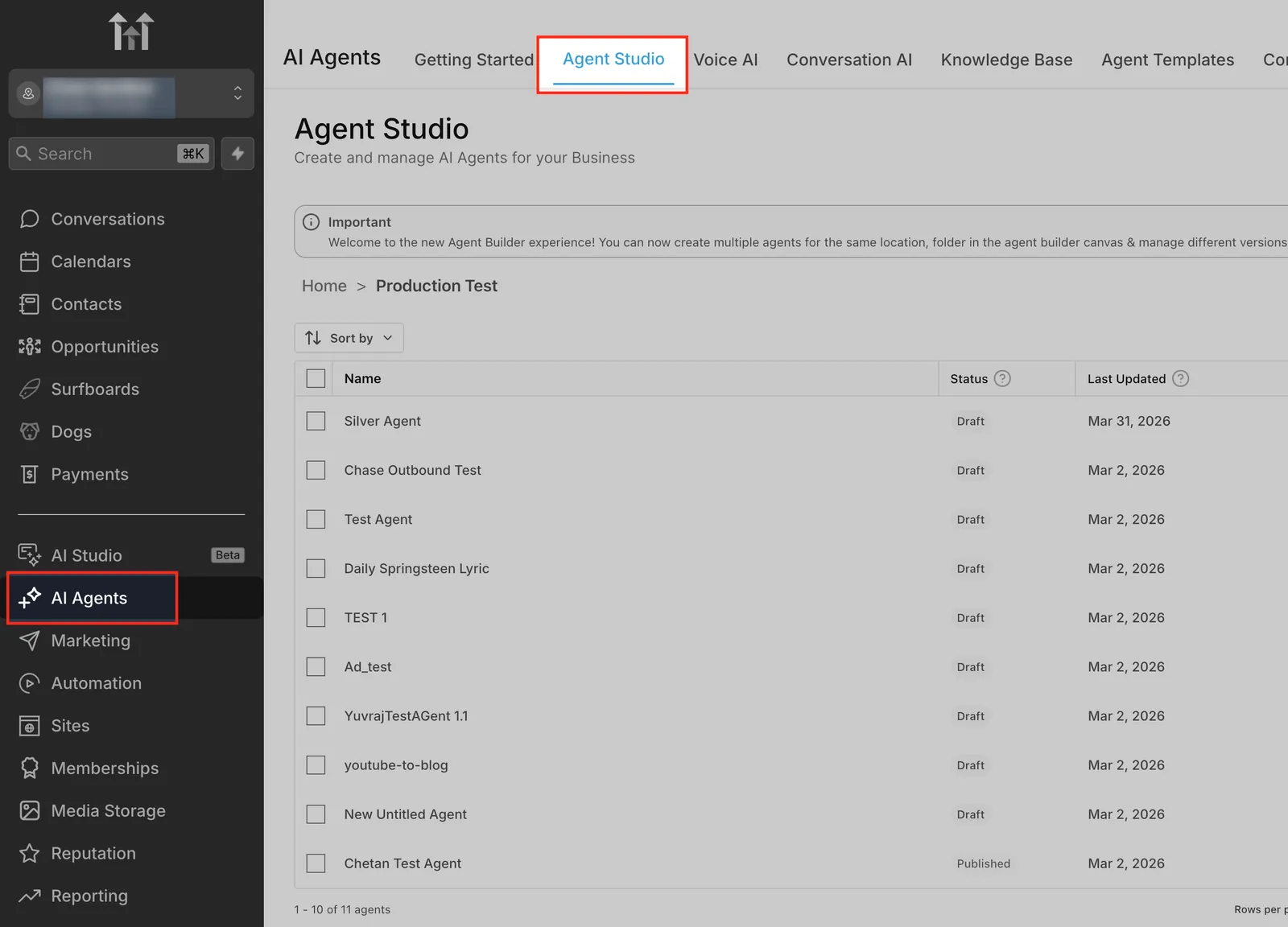Screen dimensions: 1288x927
Task: Check the YuvrajTestAGent 1.1 checkbox
Action: pyautogui.click(x=316, y=715)
